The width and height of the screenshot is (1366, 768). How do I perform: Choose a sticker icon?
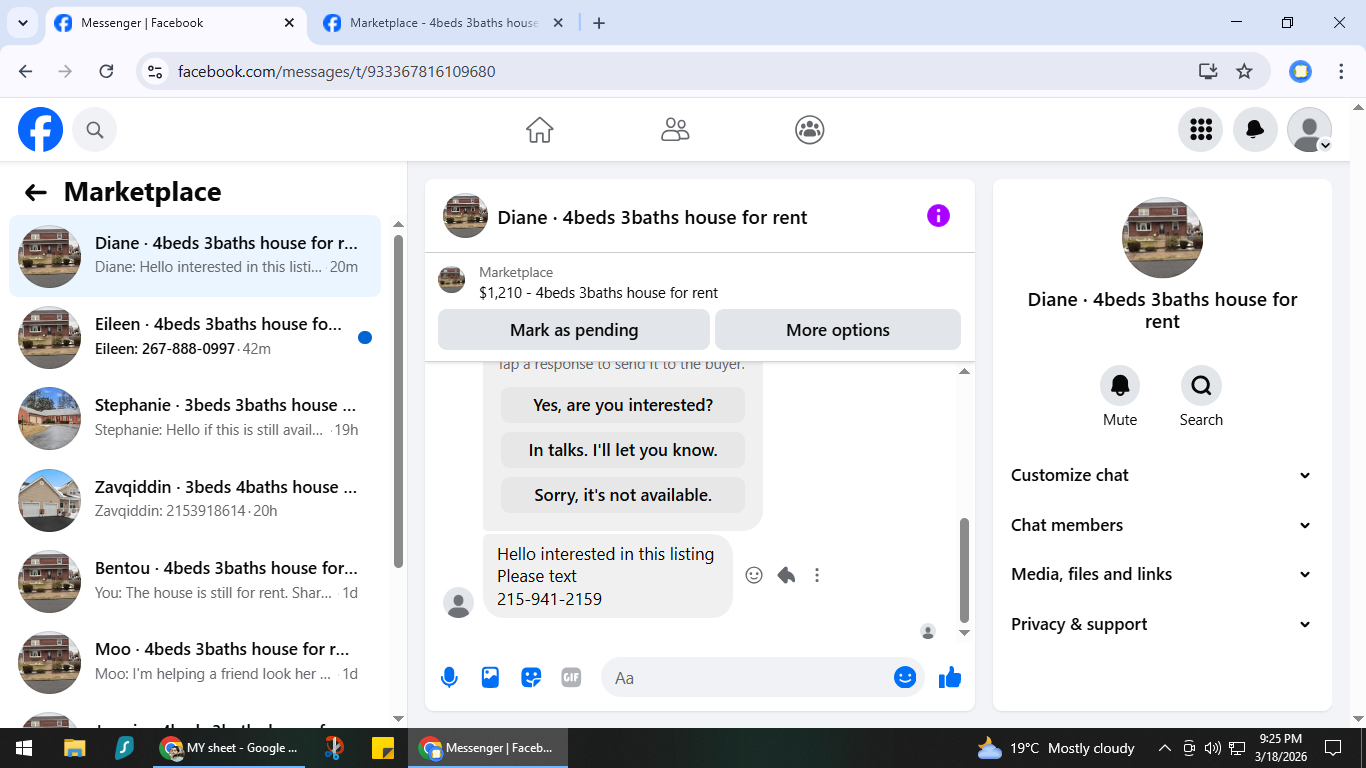point(531,678)
